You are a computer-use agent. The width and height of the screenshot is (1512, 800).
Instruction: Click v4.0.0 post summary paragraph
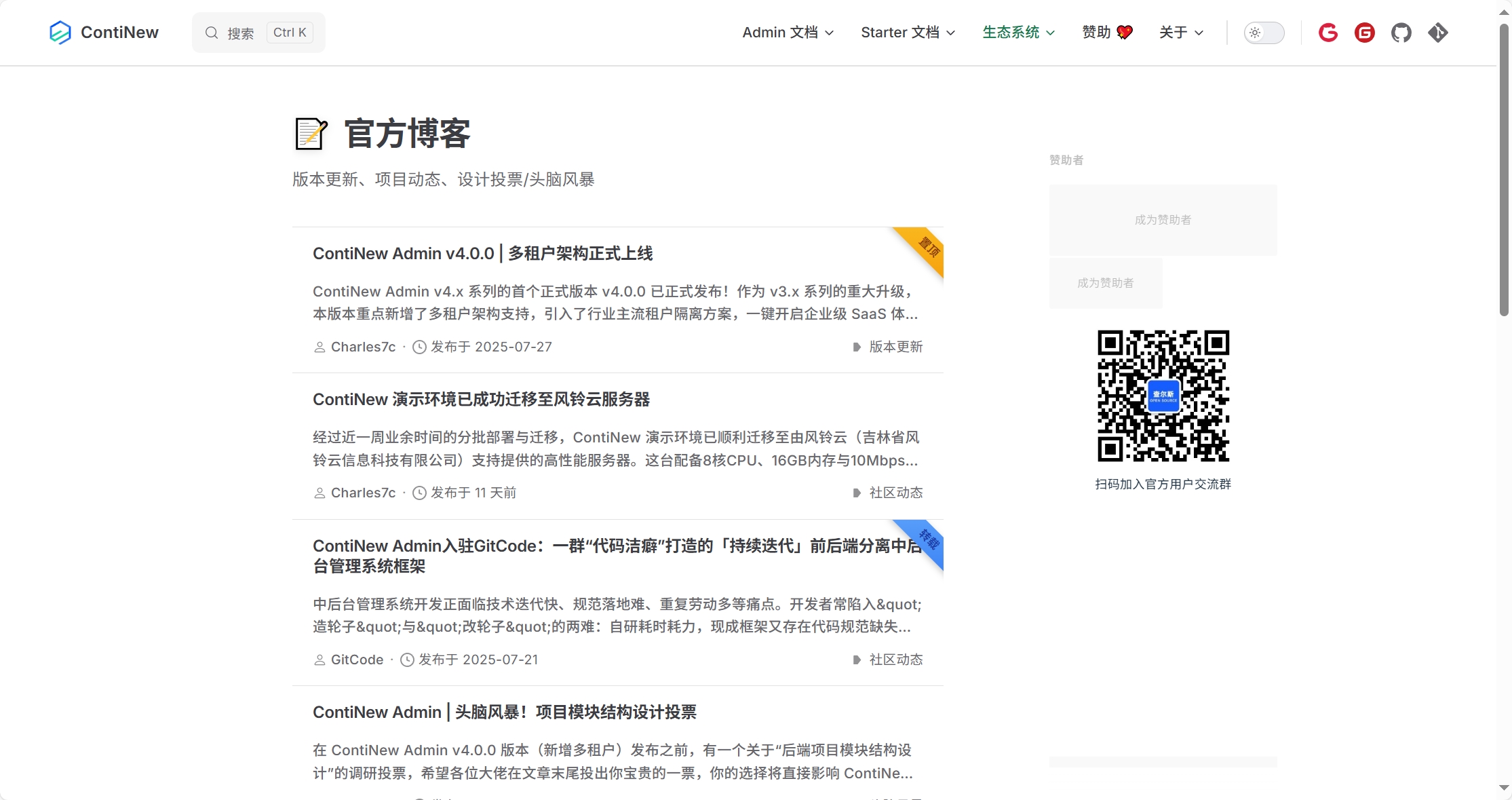pyautogui.click(x=616, y=303)
